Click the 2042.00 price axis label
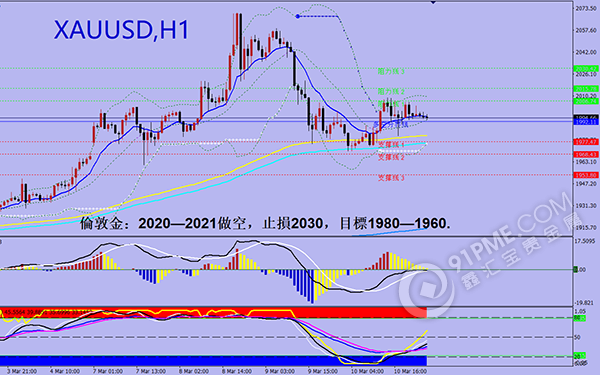Screen dimensions: 600x375 (x=586, y=52)
